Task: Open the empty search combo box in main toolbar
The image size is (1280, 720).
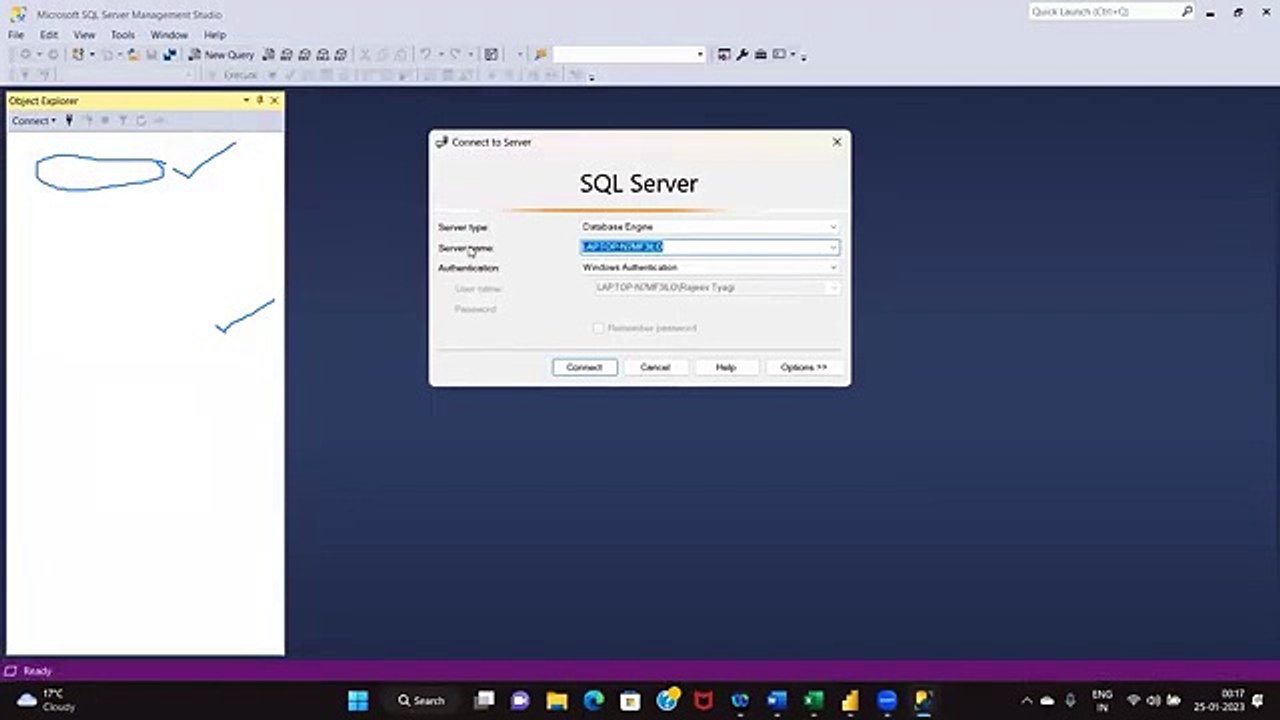Action: [629, 55]
